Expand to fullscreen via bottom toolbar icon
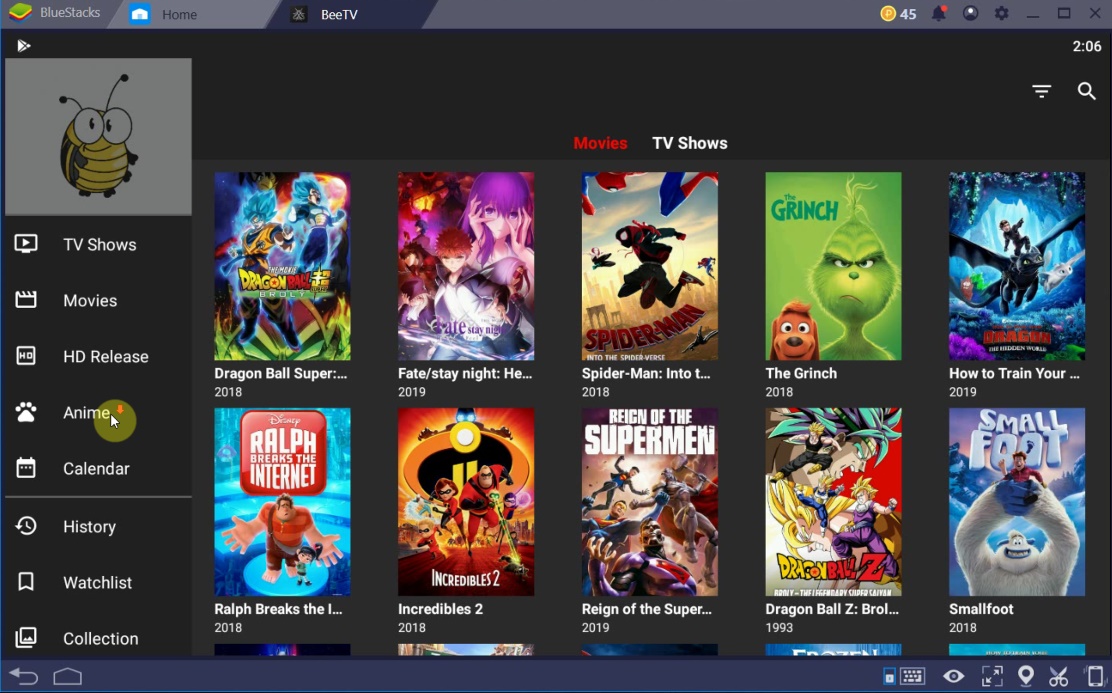The image size is (1112, 693). pyautogui.click(x=992, y=676)
